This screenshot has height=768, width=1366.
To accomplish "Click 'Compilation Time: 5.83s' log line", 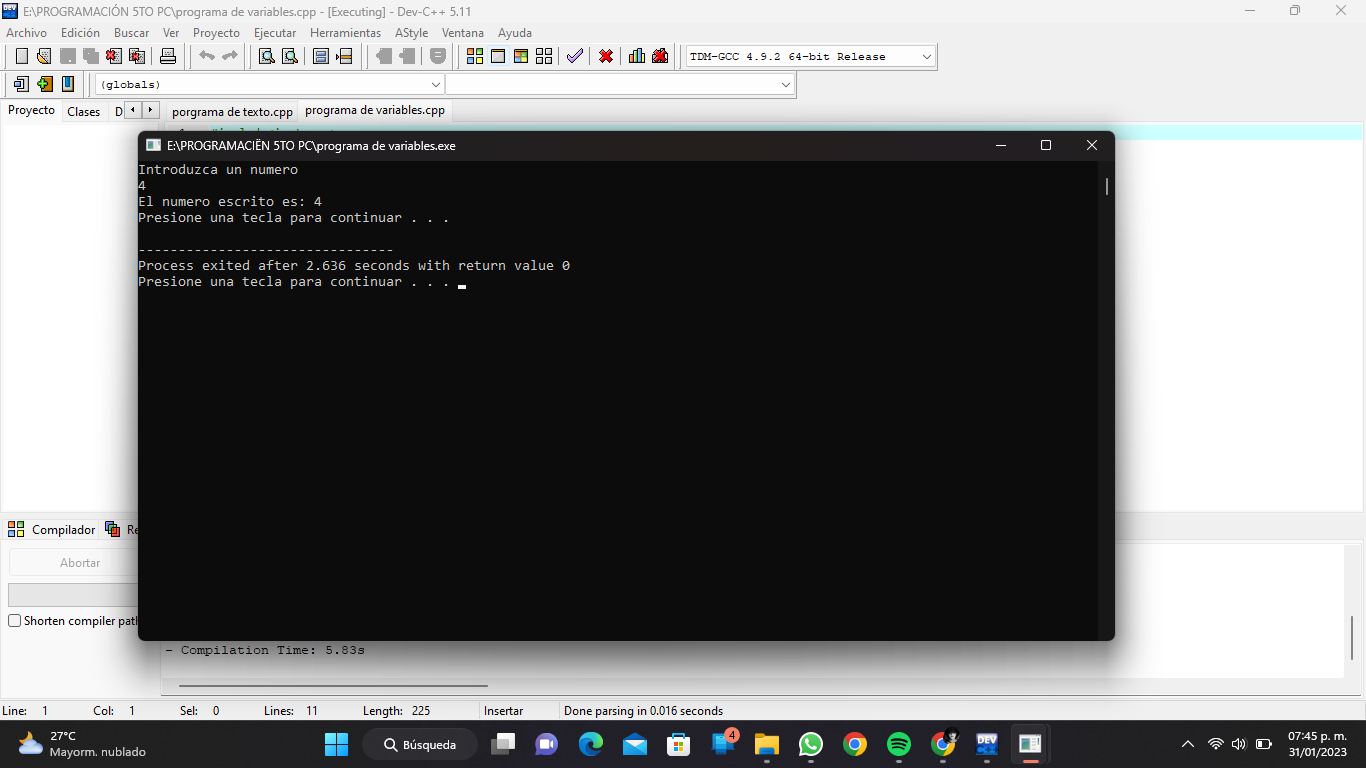I will click(264, 651).
